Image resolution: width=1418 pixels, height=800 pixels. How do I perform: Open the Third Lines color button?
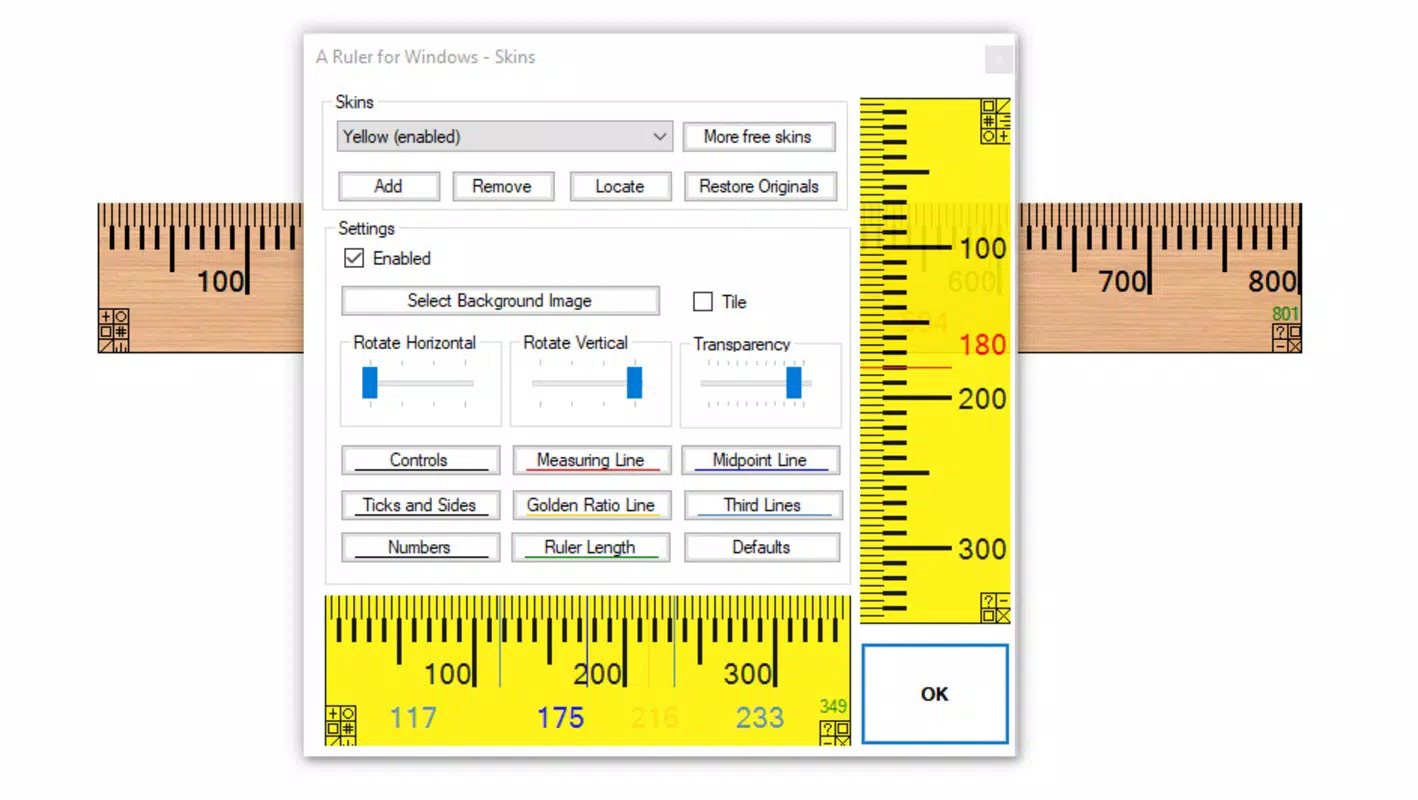[x=762, y=505]
